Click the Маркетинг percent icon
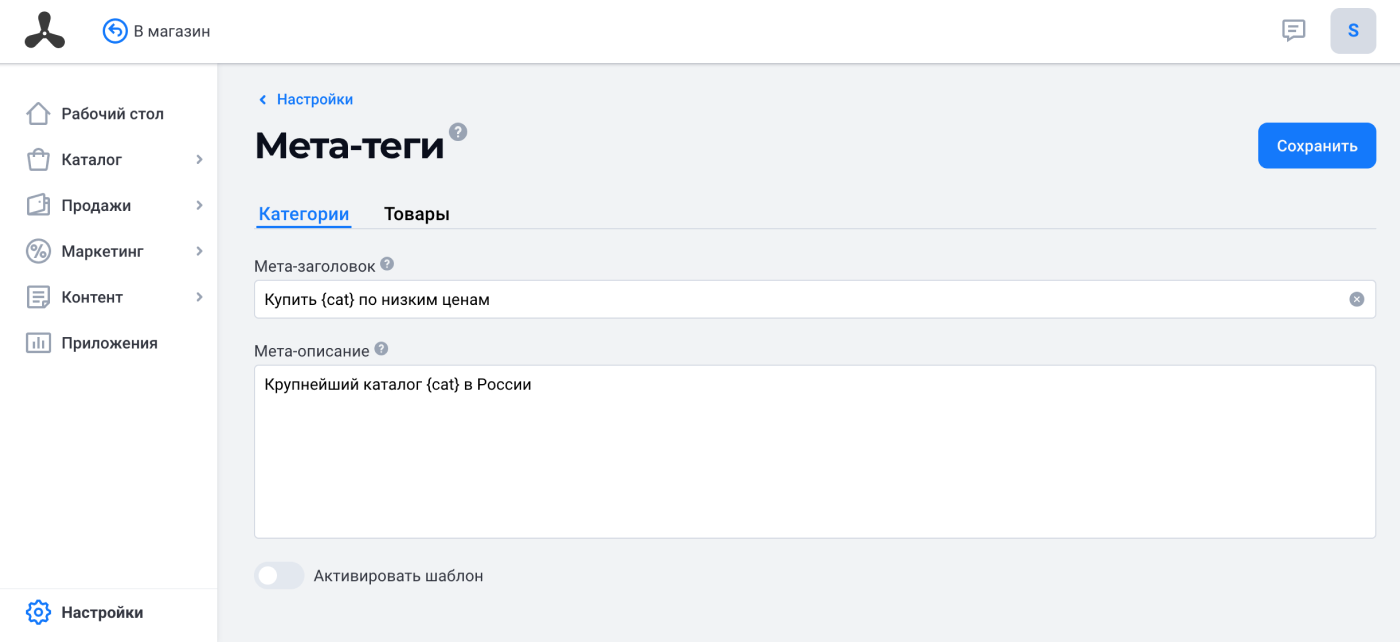The height and width of the screenshot is (642, 1400). coord(38,251)
